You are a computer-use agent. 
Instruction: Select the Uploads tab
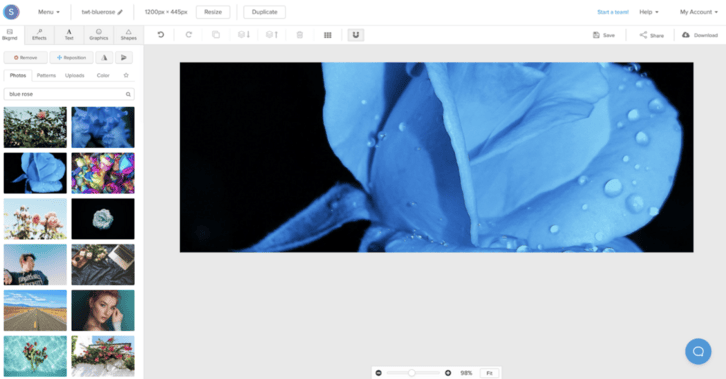[75, 75]
